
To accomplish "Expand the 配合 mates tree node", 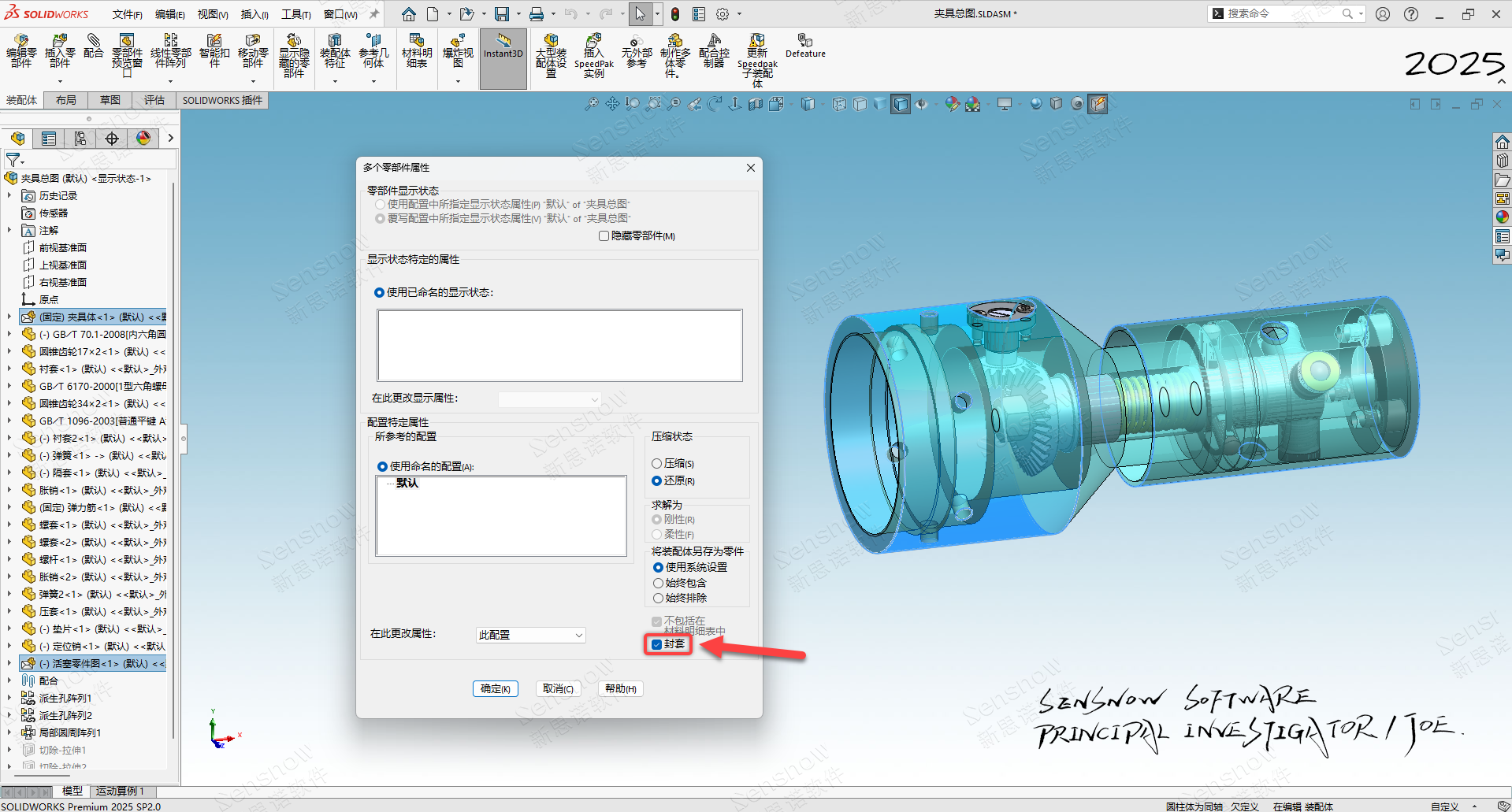I will pos(9,680).
